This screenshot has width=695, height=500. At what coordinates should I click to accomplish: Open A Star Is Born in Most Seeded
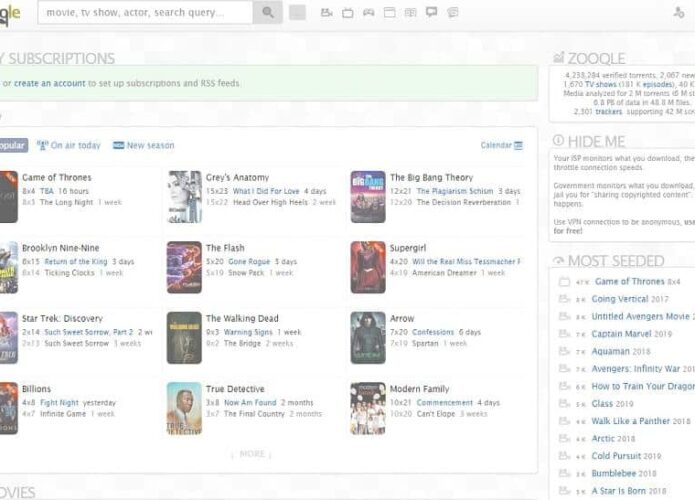(618, 491)
